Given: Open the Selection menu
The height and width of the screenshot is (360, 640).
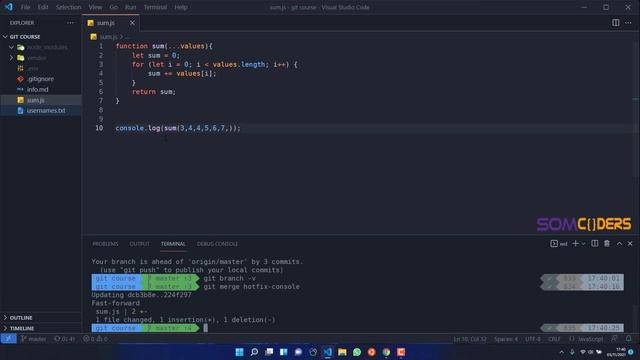Looking at the screenshot, I should (68, 7).
